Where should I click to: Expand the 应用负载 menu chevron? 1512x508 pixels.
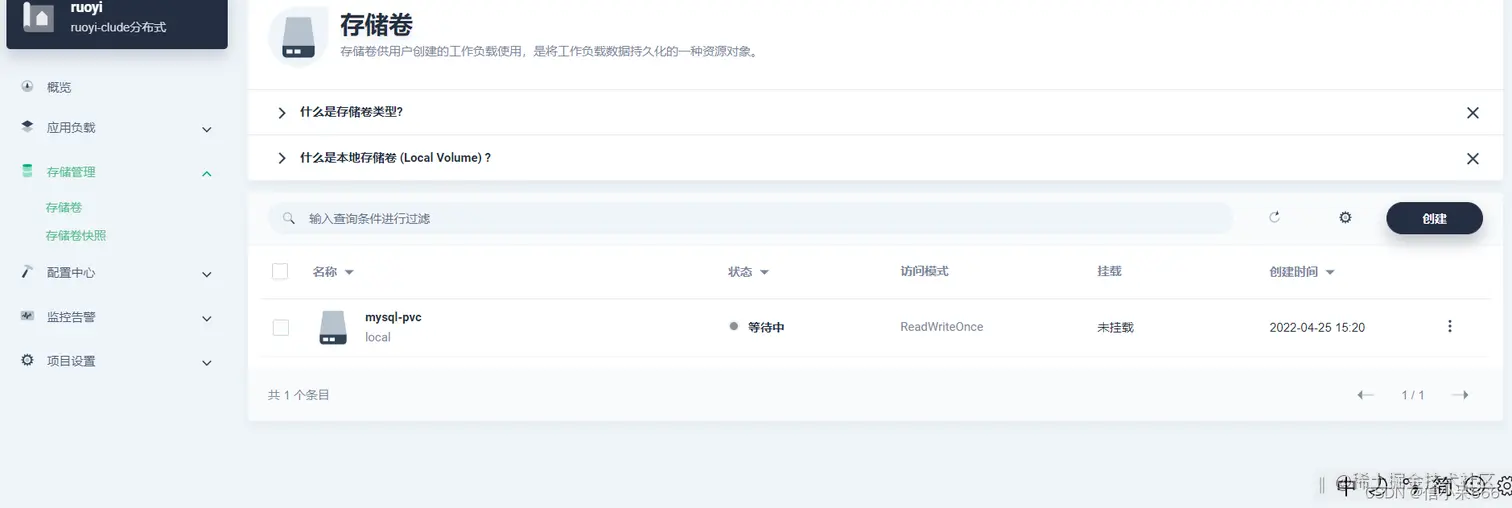207,129
